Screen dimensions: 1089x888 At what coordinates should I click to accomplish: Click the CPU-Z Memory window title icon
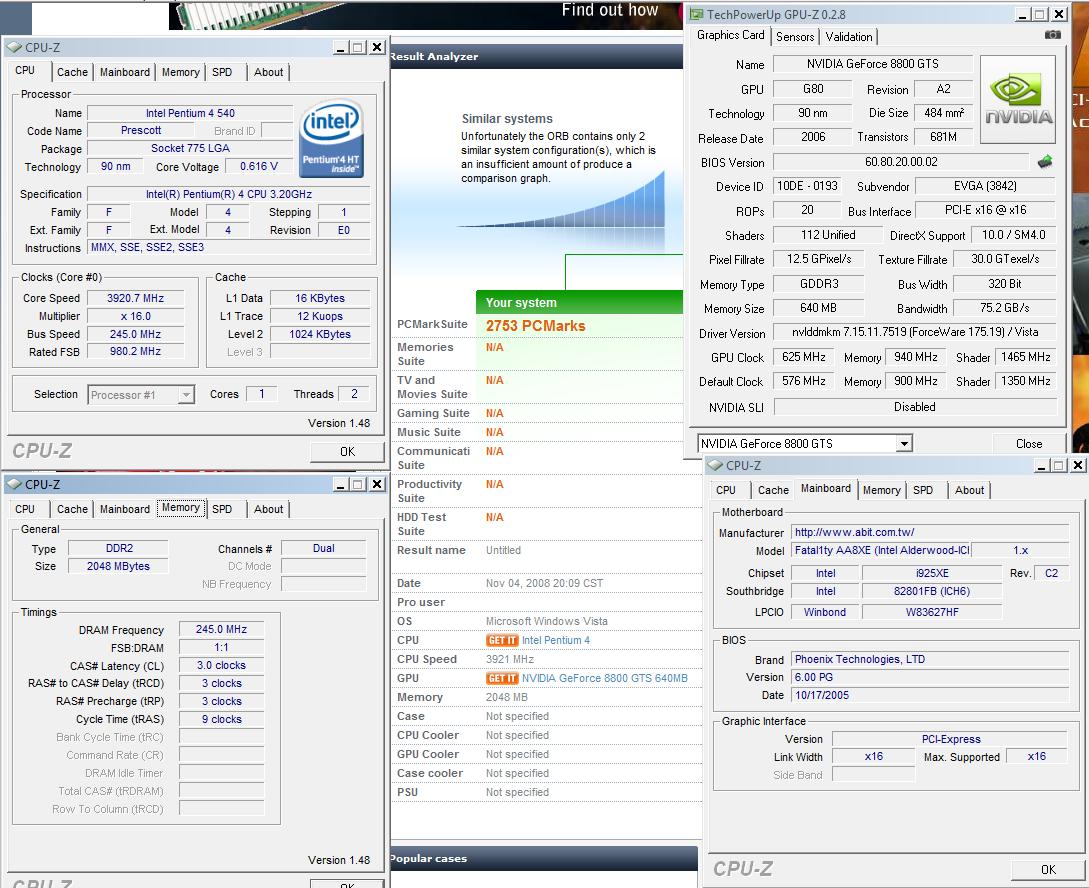14,484
